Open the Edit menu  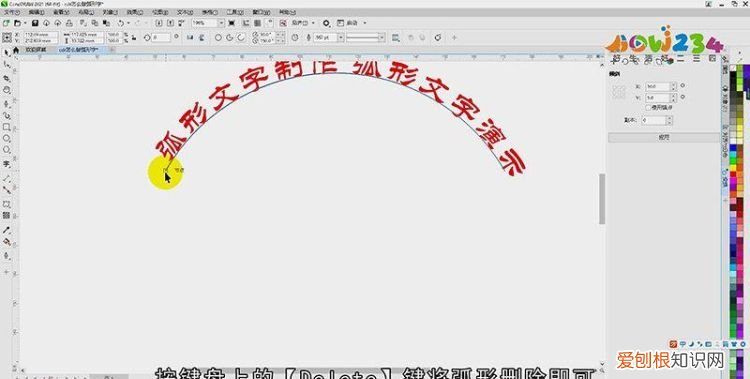tap(36, 12)
